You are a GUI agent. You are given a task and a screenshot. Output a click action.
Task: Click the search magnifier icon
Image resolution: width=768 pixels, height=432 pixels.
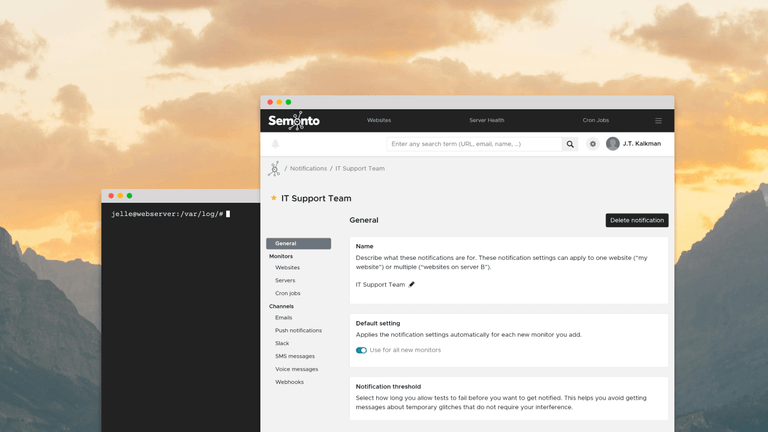(570, 144)
